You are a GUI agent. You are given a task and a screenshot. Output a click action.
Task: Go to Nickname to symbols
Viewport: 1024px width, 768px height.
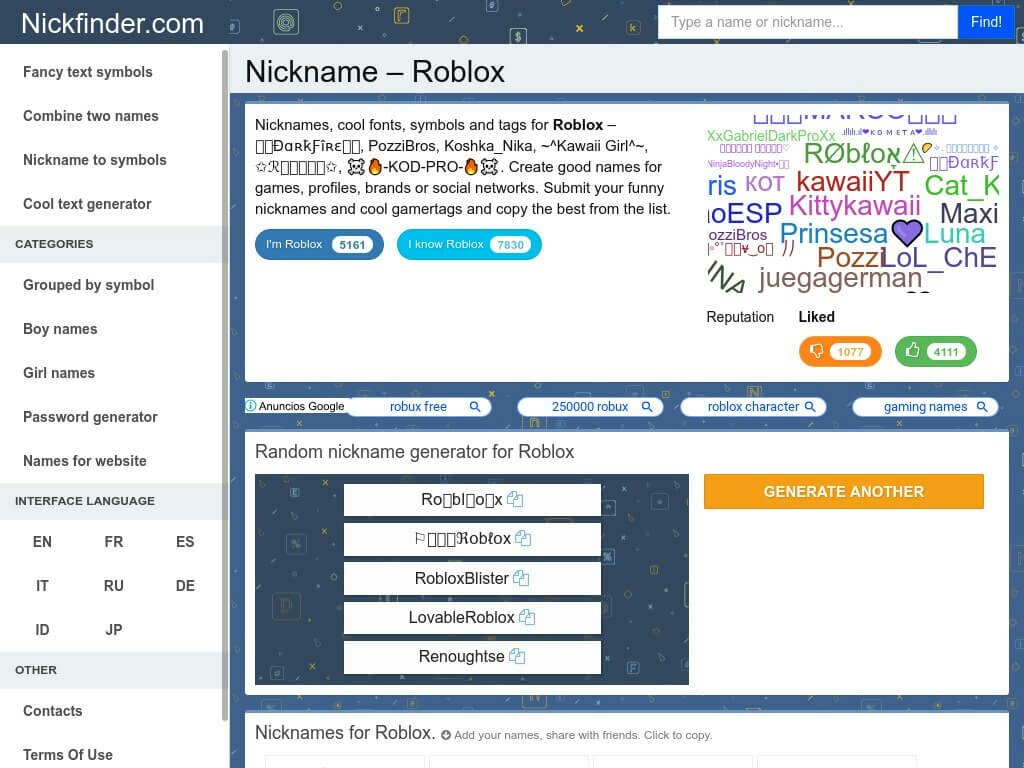(95, 160)
